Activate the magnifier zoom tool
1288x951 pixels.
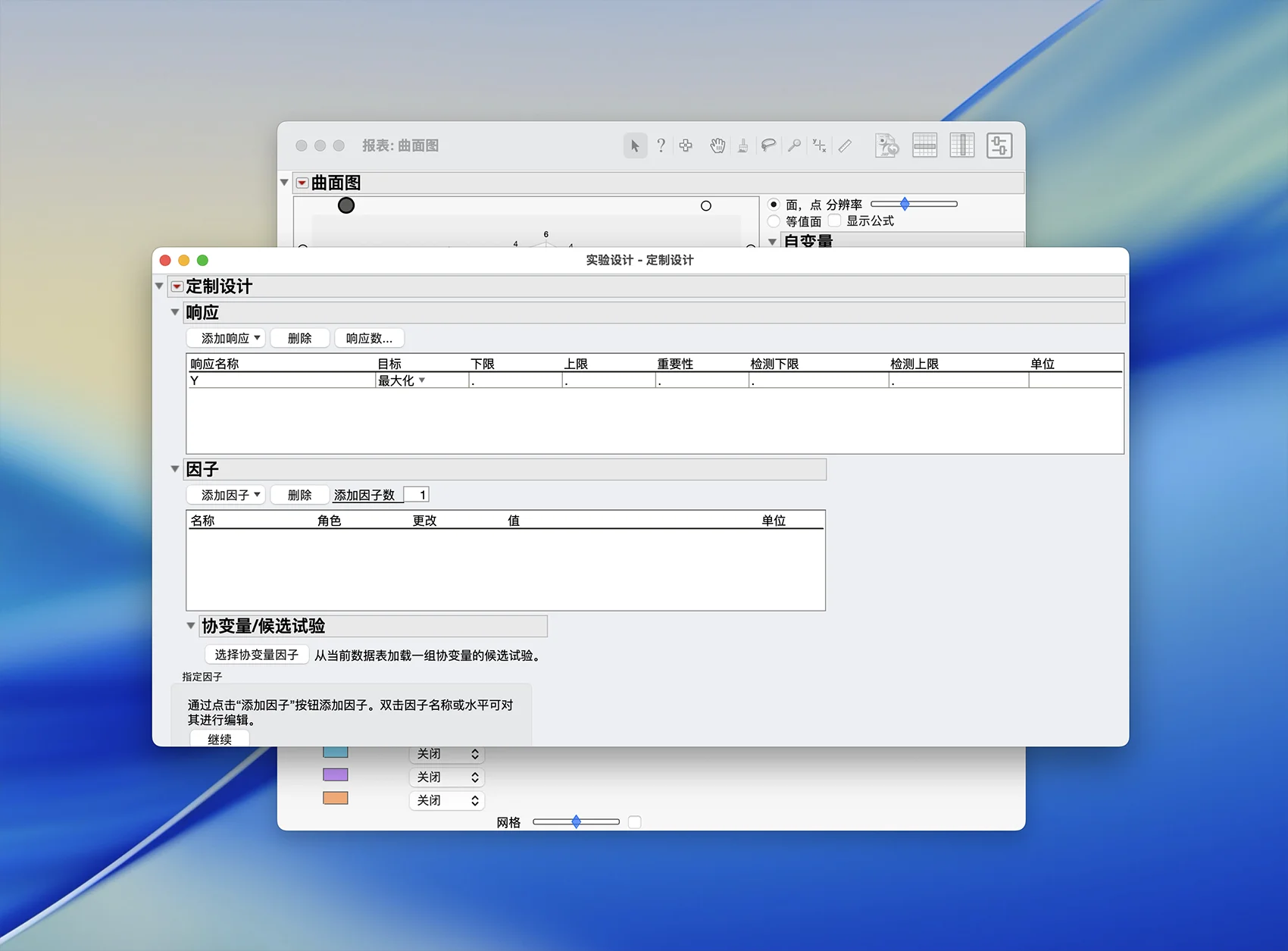pos(794,145)
